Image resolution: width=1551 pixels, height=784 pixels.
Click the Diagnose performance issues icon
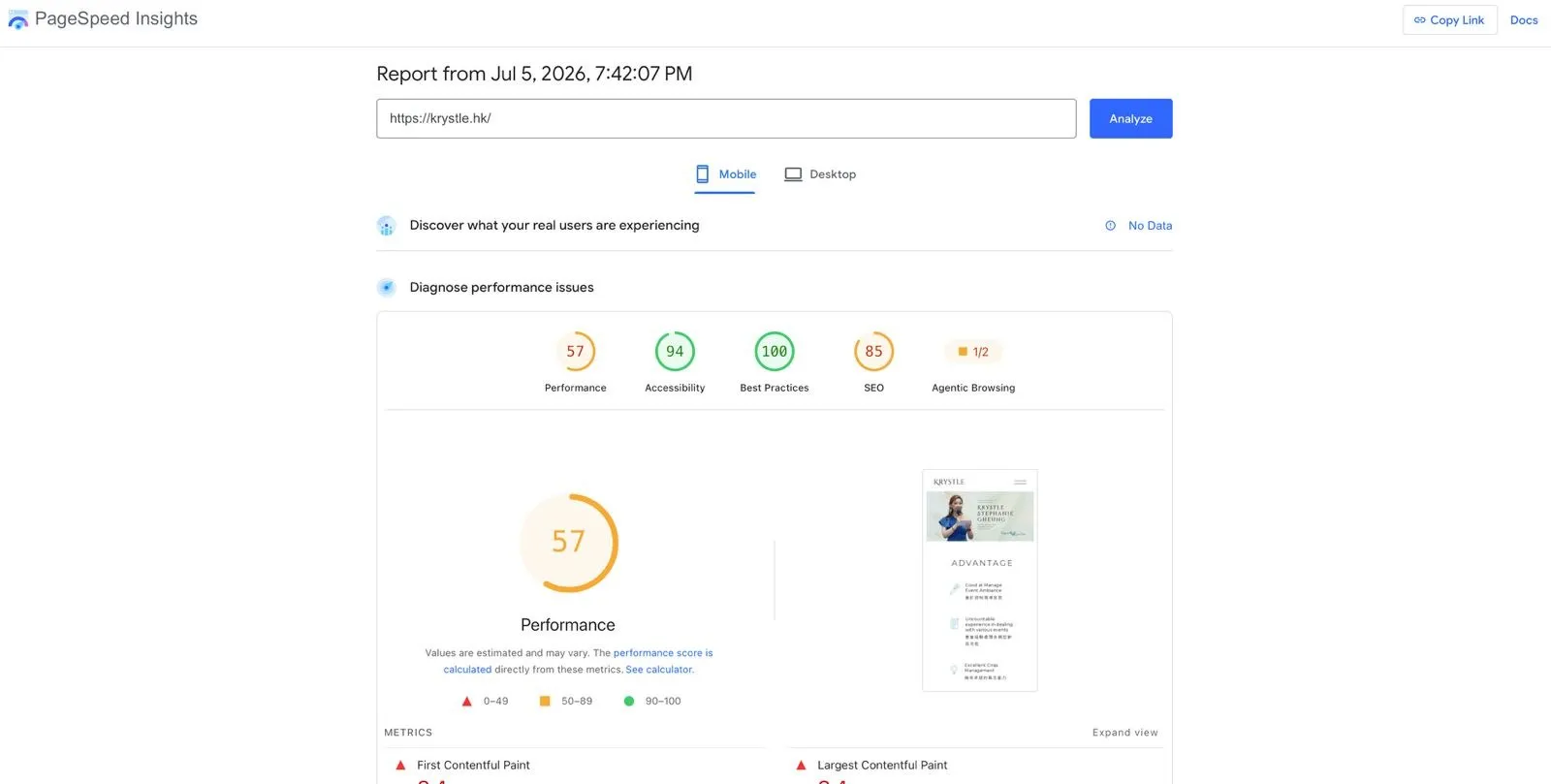point(387,287)
